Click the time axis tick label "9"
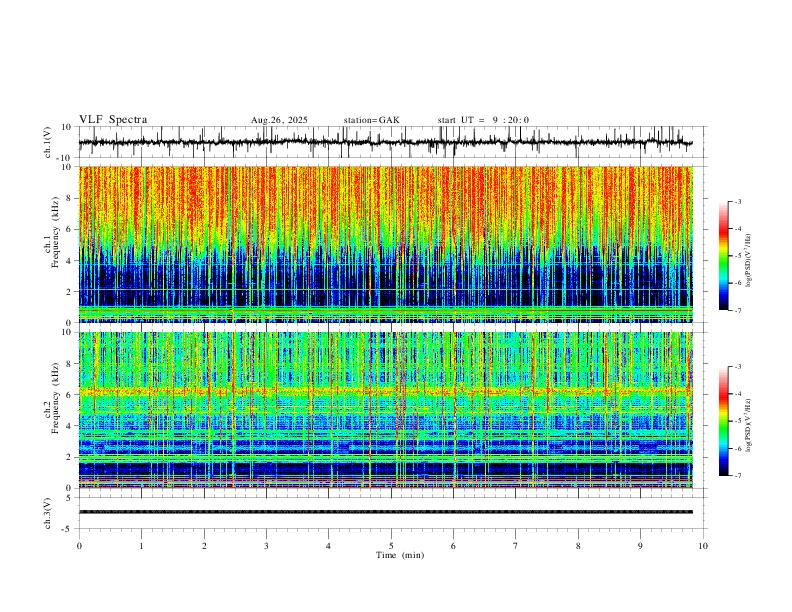This screenshot has width=792, height=612. (x=640, y=546)
